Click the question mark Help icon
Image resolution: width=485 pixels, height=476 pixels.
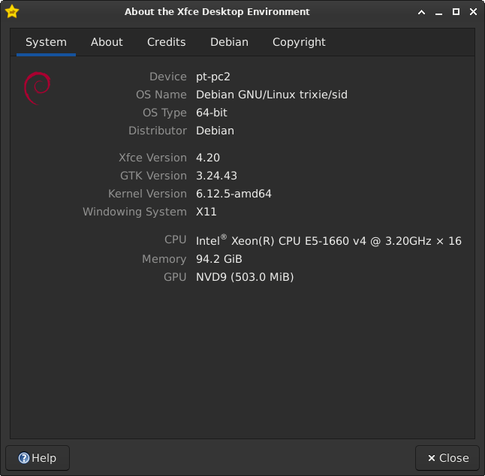(x=24, y=458)
